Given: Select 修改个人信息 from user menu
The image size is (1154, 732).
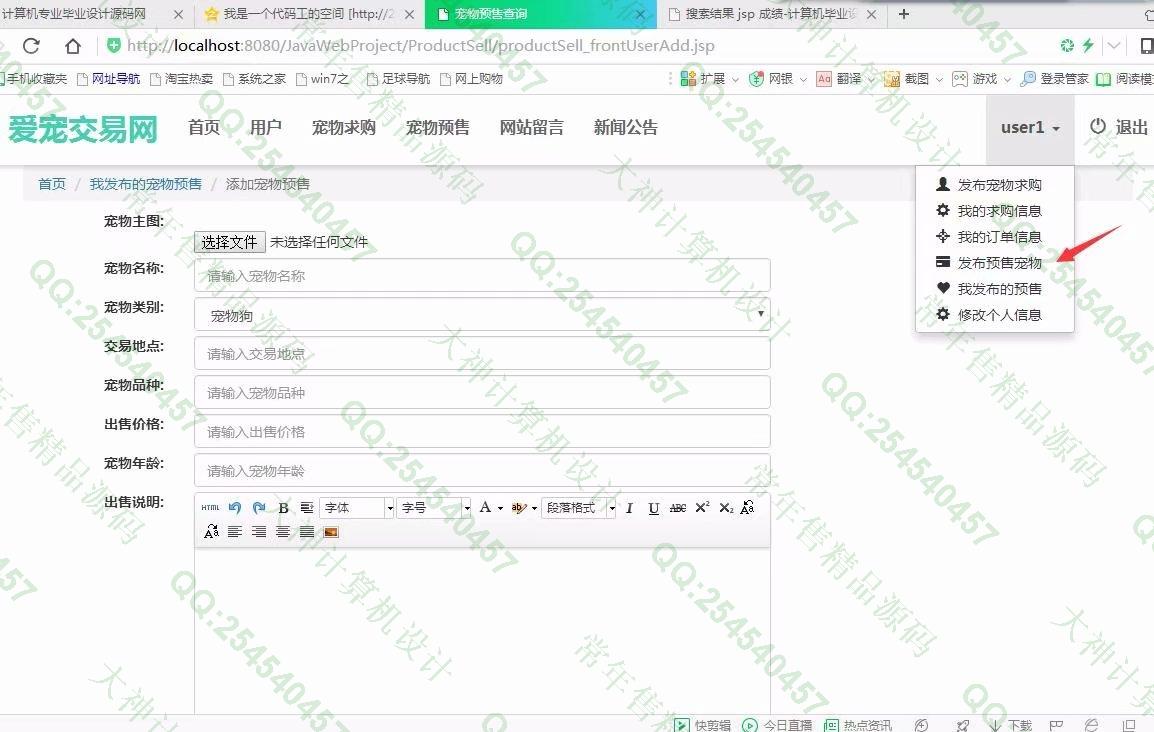Looking at the screenshot, I should coord(994,315).
